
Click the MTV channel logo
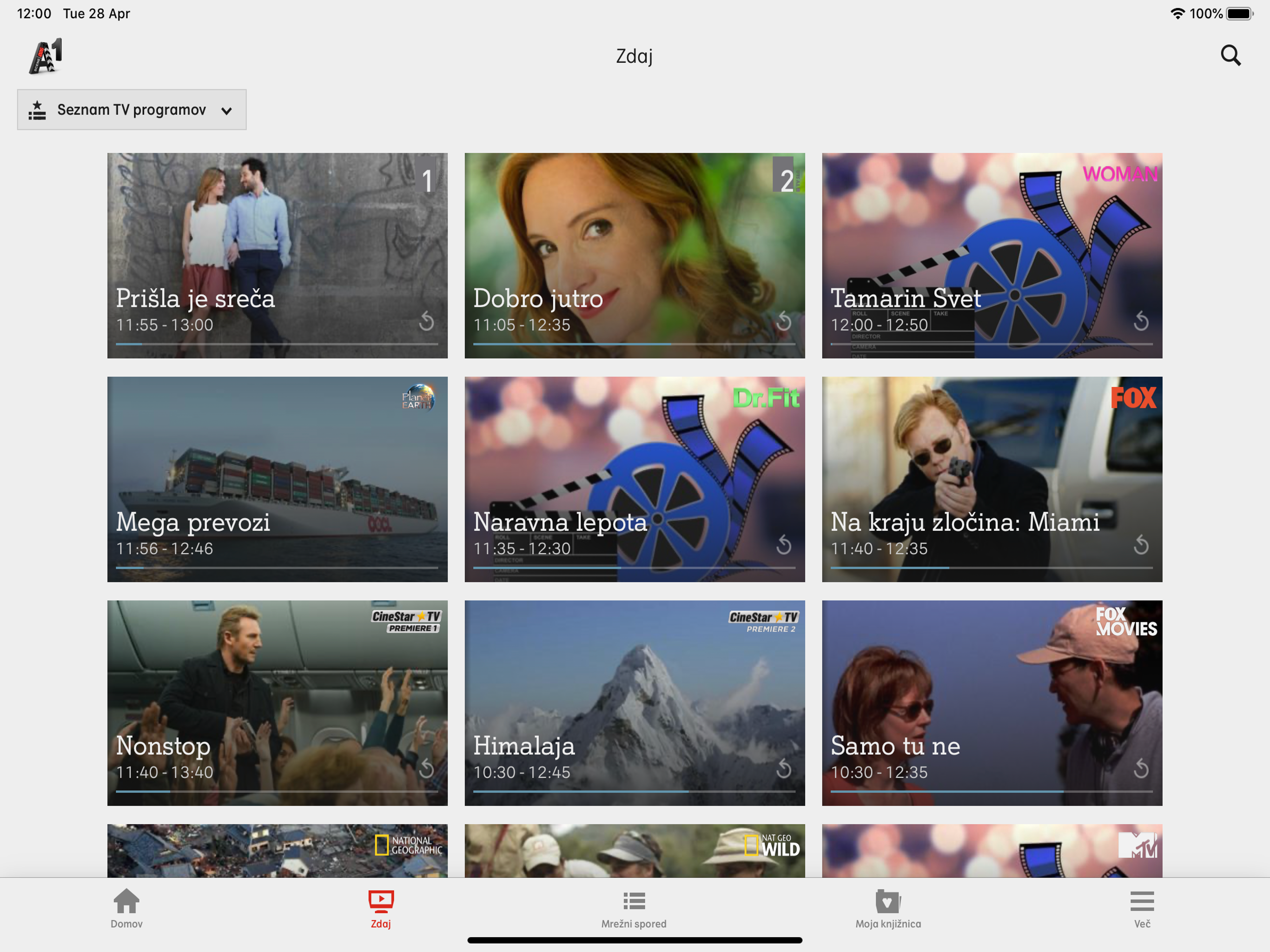coord(1138,845)
